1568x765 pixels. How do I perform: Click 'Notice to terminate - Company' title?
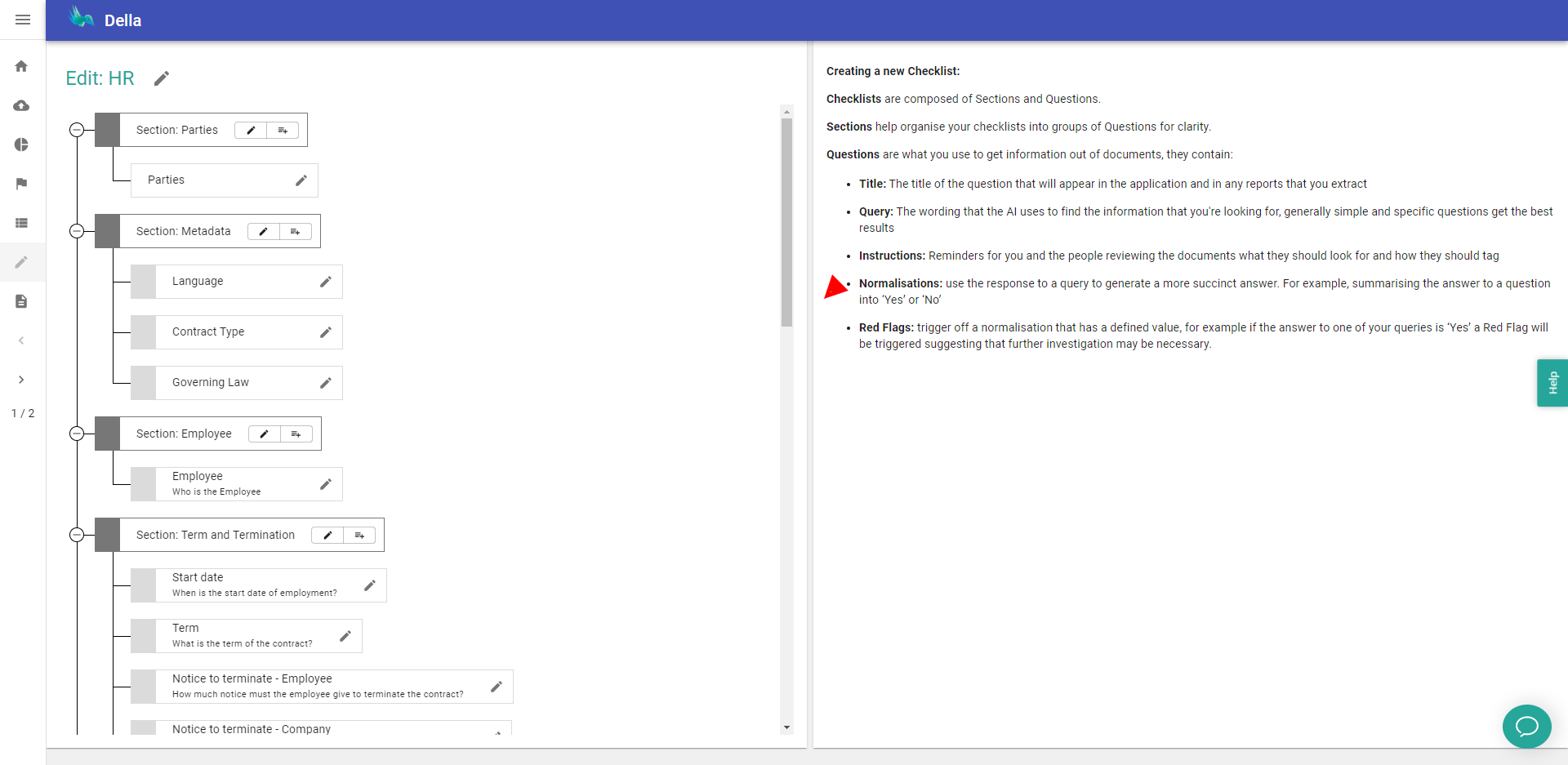pyautogui.click(x=252, y=729)
